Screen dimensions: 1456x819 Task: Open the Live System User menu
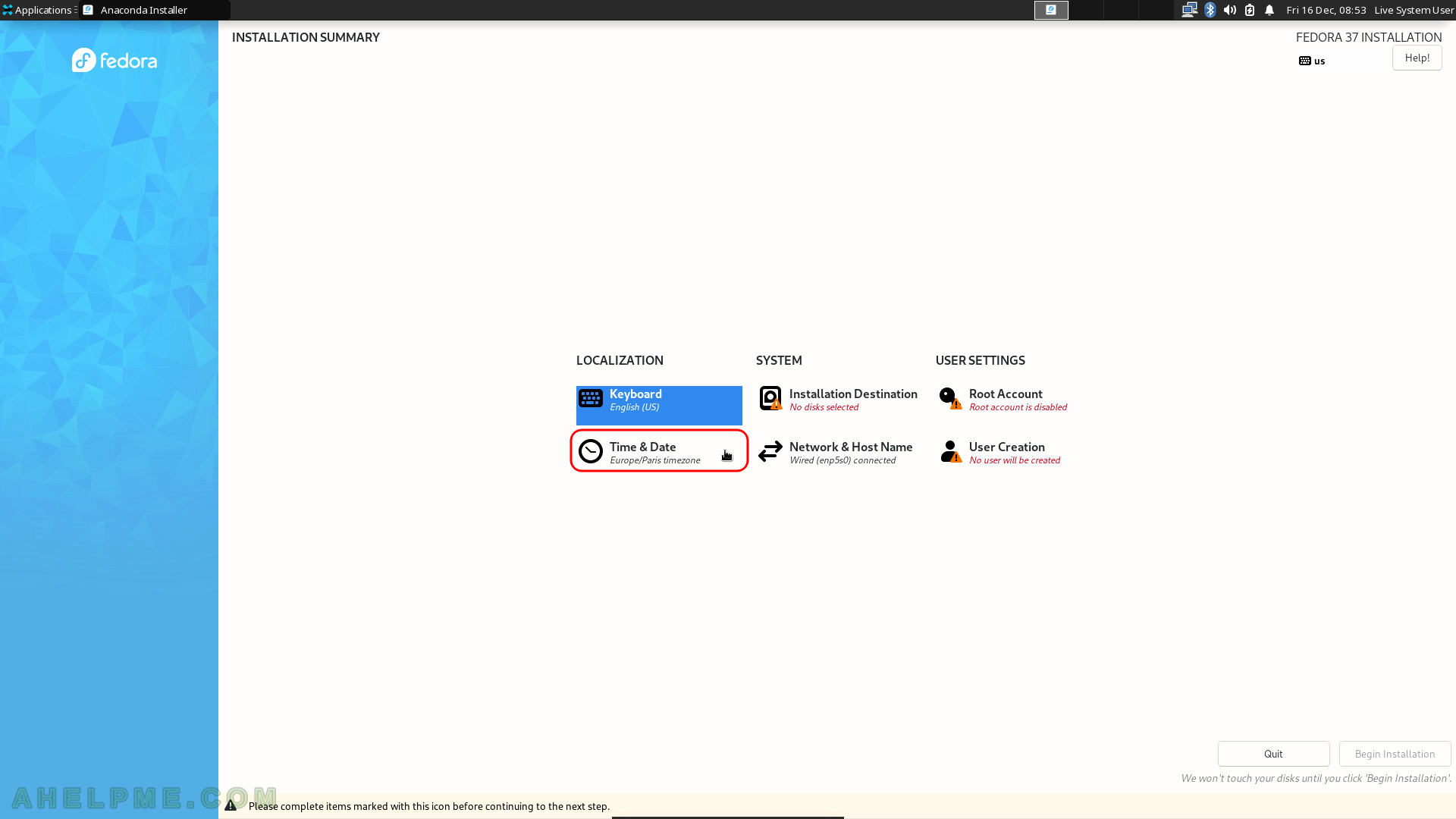[x=1414, y=10]
